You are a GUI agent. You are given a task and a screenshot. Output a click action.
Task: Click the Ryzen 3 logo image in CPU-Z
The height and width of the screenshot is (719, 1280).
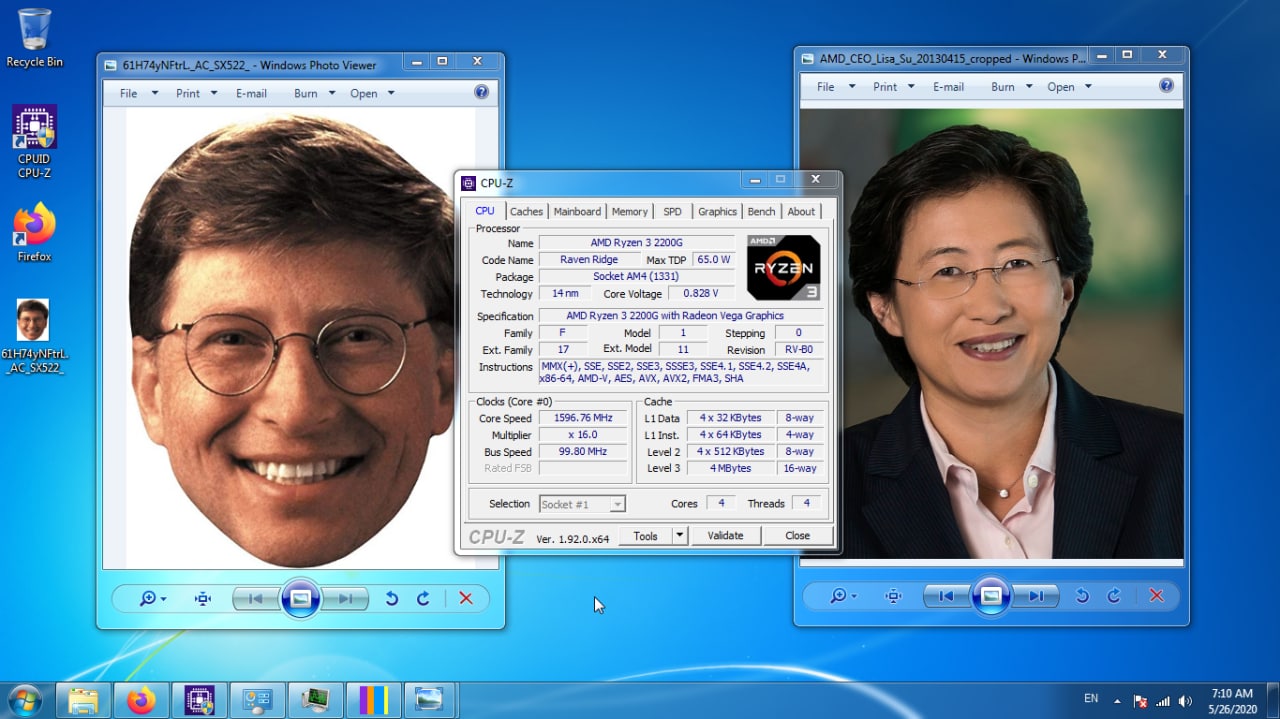[x=784, y=268]
